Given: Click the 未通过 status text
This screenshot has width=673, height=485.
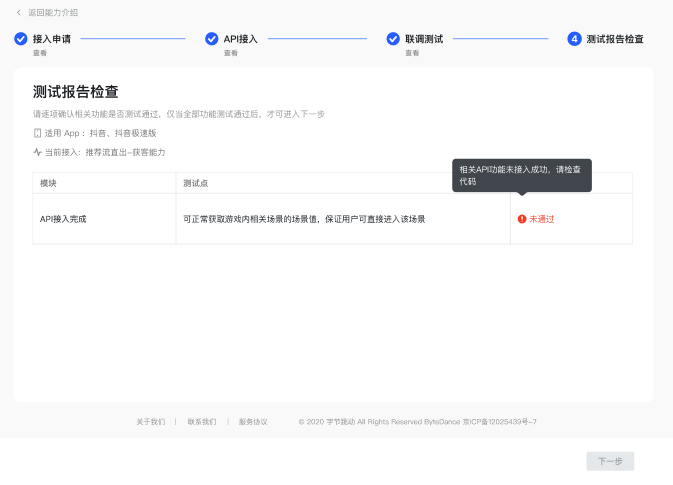Looking at the screenshot, I should tap(541, 218).
